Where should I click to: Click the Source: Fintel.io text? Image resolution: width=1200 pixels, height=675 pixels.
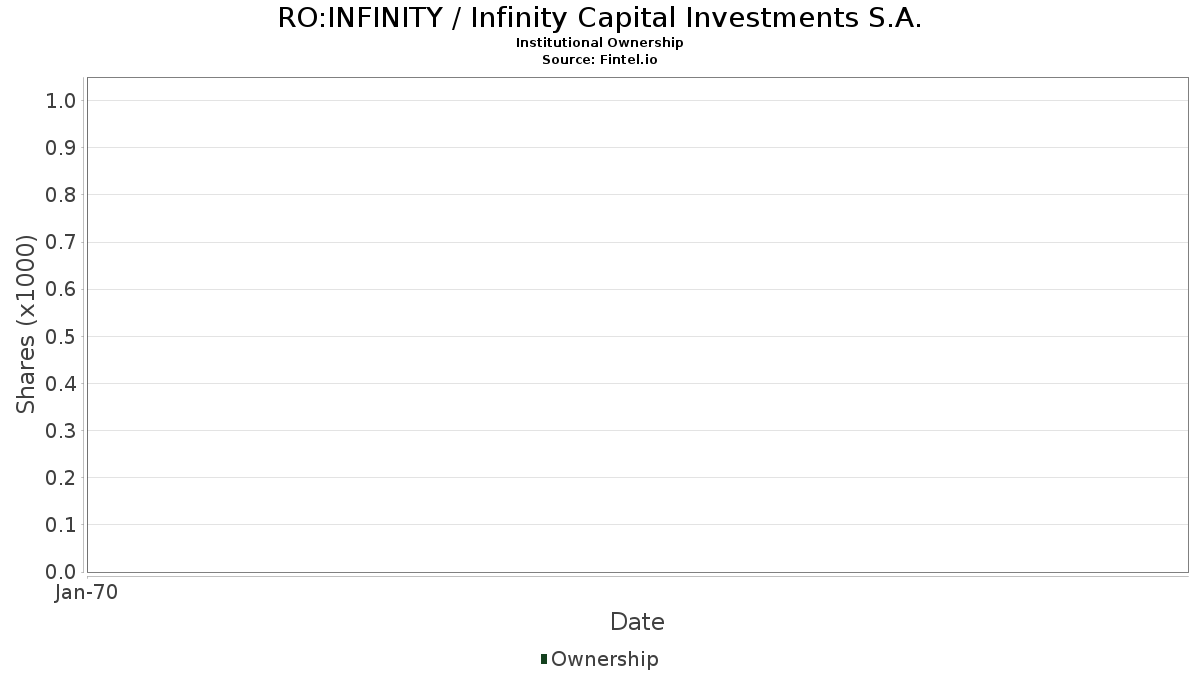click(599, 59)
